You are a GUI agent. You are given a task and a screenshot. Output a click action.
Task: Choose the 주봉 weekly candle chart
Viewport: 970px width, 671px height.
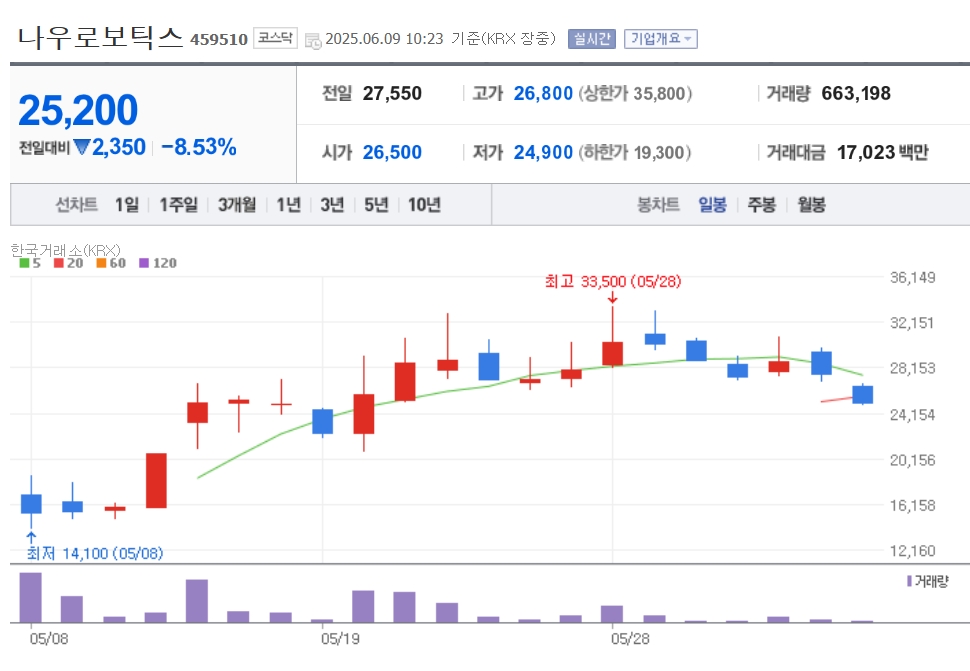click(x=762, y=205)
